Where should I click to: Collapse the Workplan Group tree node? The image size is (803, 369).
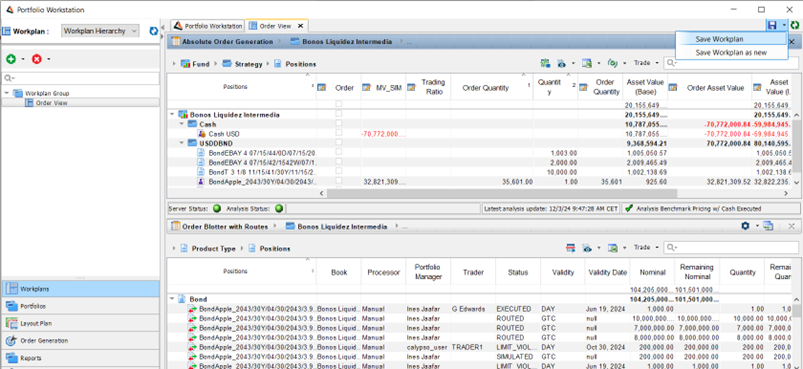click(7, 93)
